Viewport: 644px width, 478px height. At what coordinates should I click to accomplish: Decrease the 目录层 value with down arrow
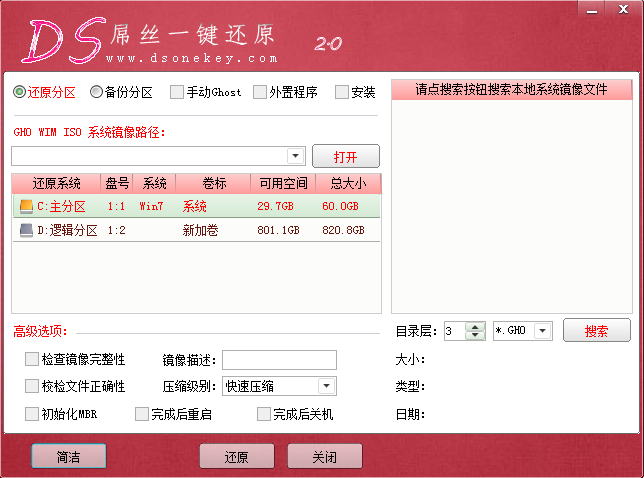pyautogui.click(x=475, y=335)
